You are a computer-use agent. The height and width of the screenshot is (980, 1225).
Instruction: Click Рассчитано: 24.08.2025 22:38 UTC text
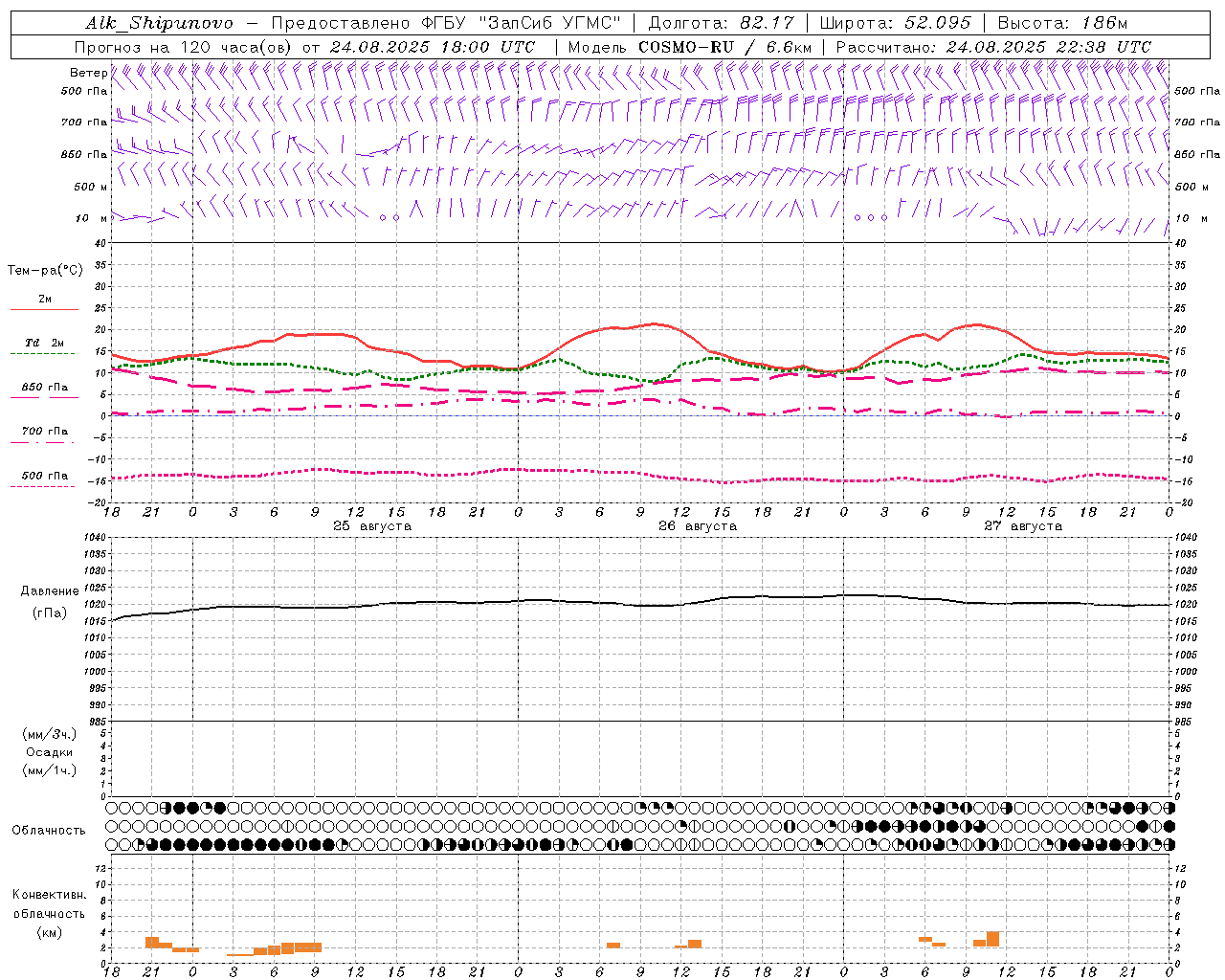[x=993, y=47]
